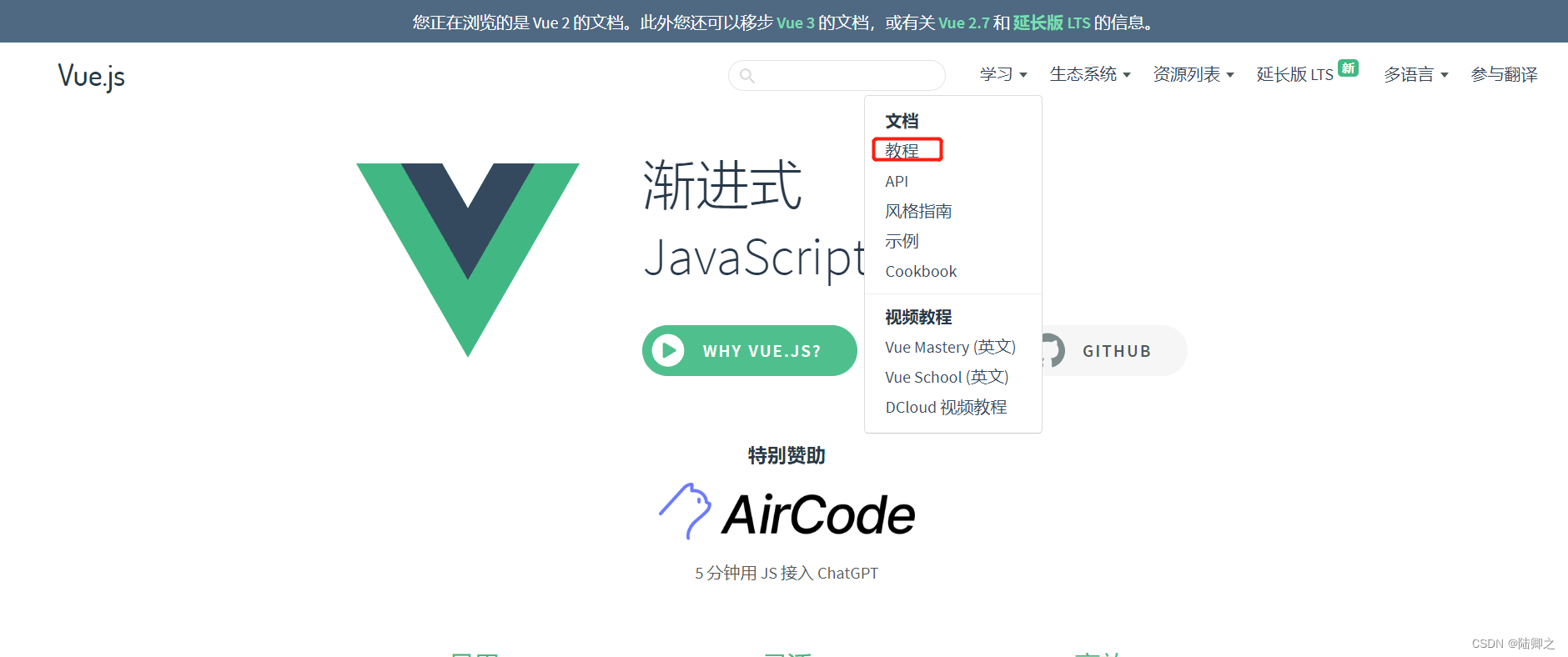Open 风格指南 from the dropdown
Image resolution: width=1568 pixels, height=657 pixels.
[x=918, y=211]
